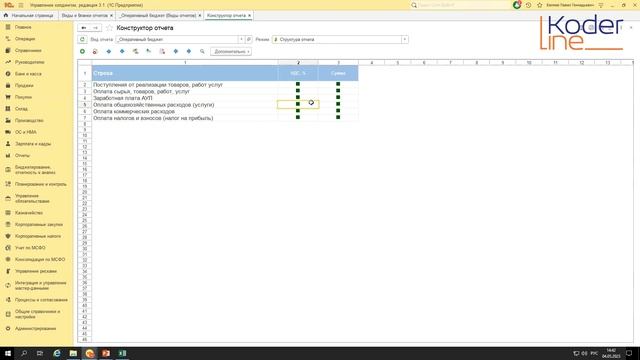This screenshot has width=640, height=360.
Task: Open the Продажи section in sidebar
Action: (x=24, y=86)
